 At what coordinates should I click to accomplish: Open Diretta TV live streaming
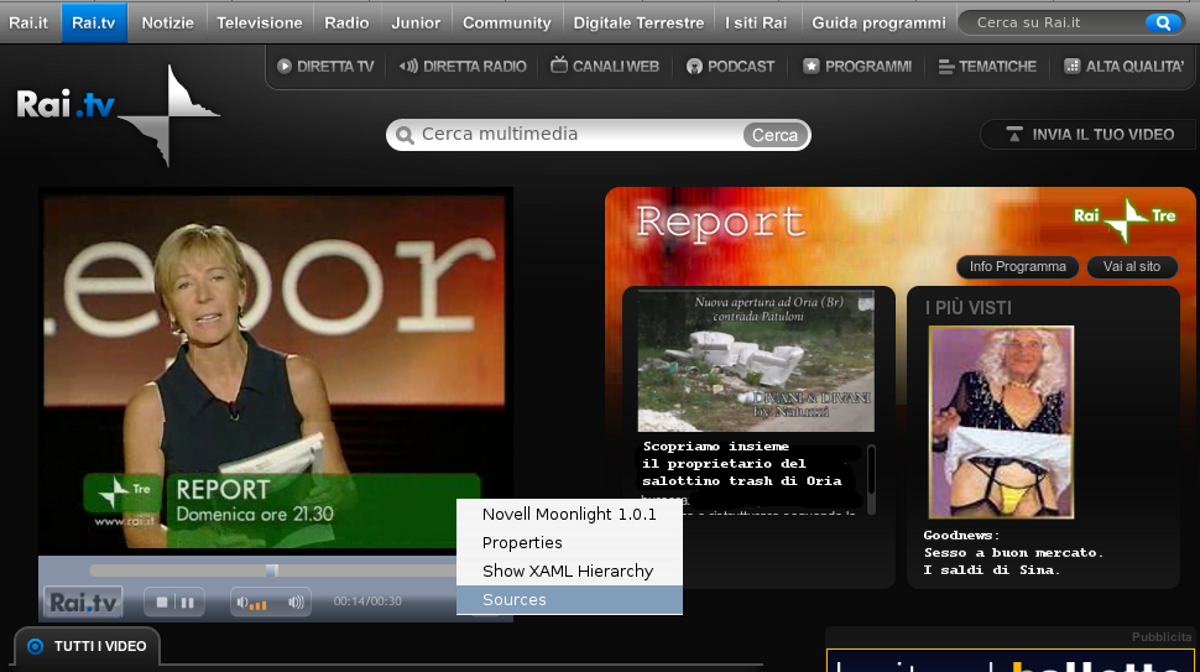click(326, 66)
